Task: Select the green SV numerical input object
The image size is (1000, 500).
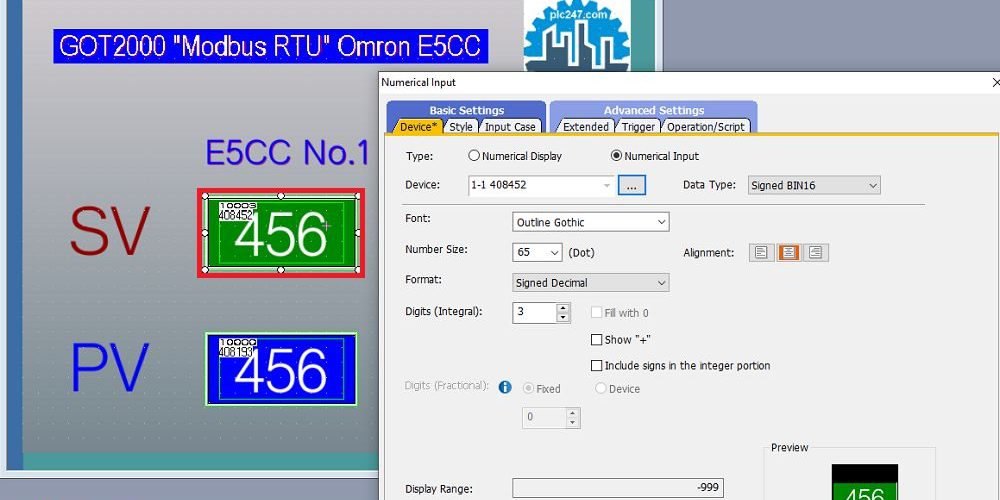Action: pyautogui.click(x=281, y=233)
